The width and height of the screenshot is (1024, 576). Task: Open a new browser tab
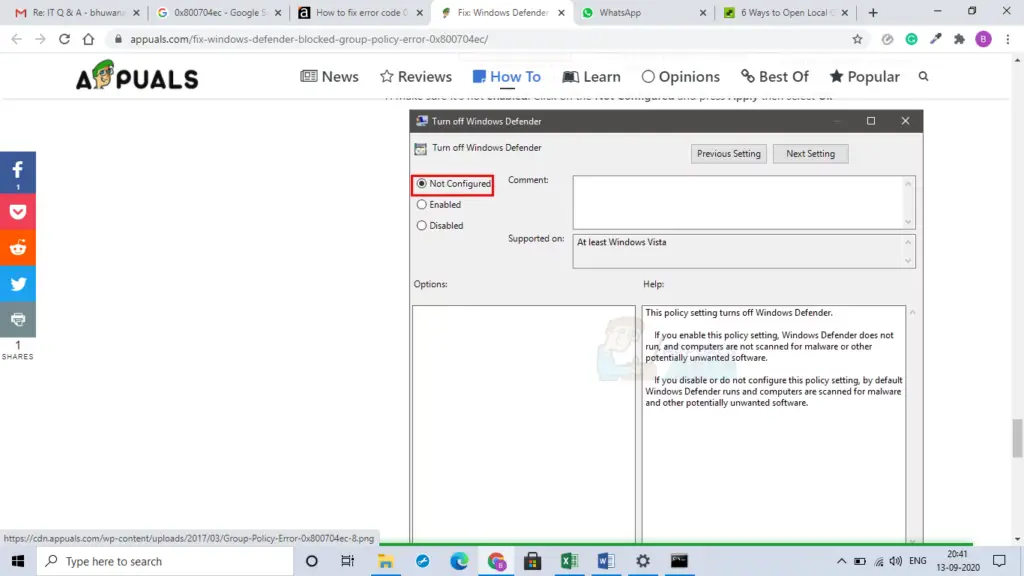(873, 12)
